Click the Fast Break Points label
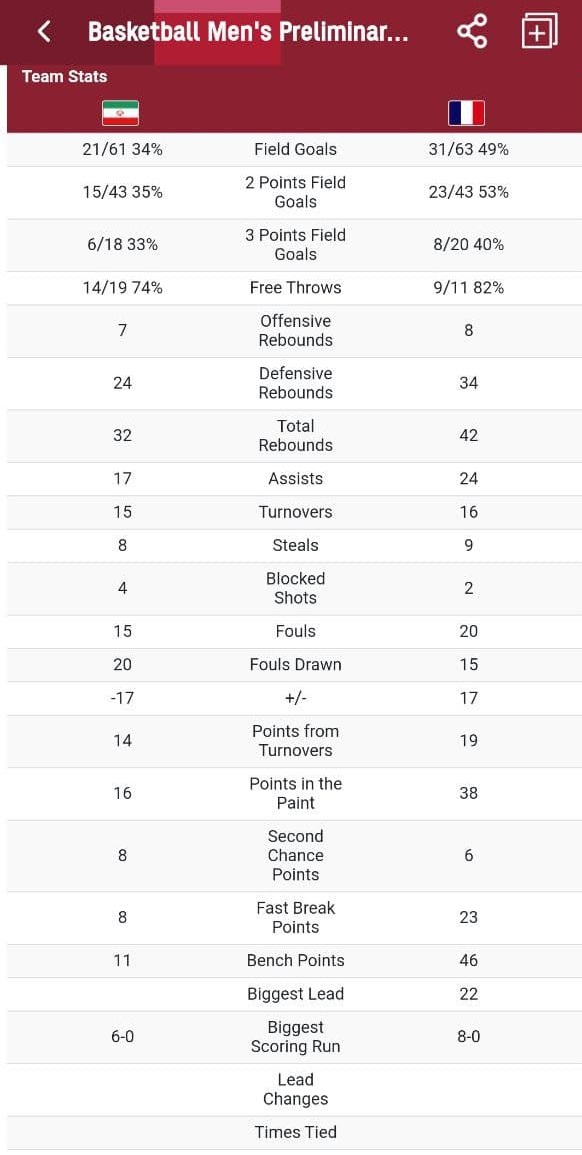This screenshot has height=1155, width=582. [x=295, y=918]
